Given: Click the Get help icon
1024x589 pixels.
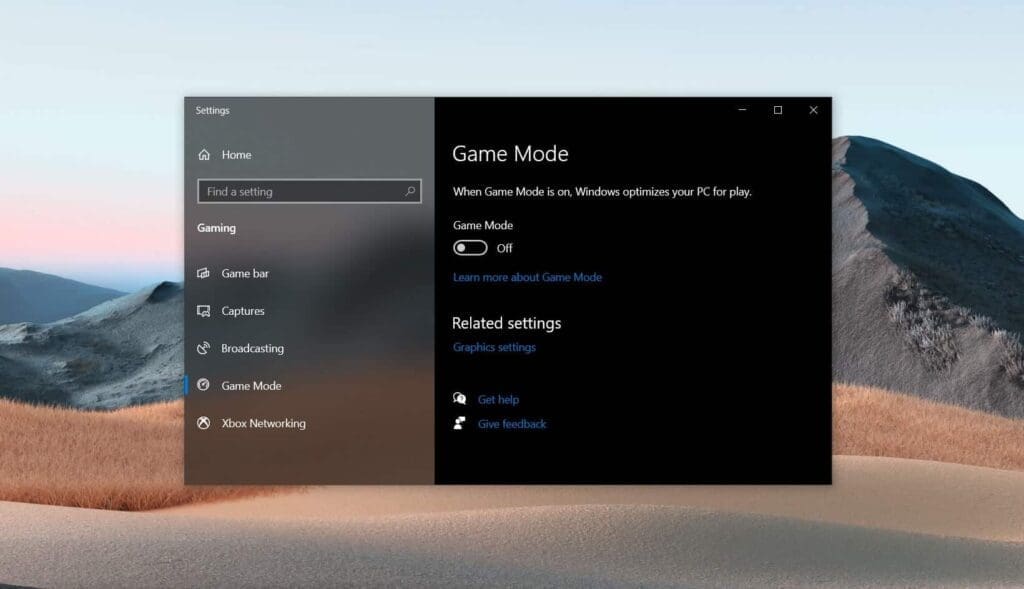Looking at the screenshot, I should click(x=461, y=399).
